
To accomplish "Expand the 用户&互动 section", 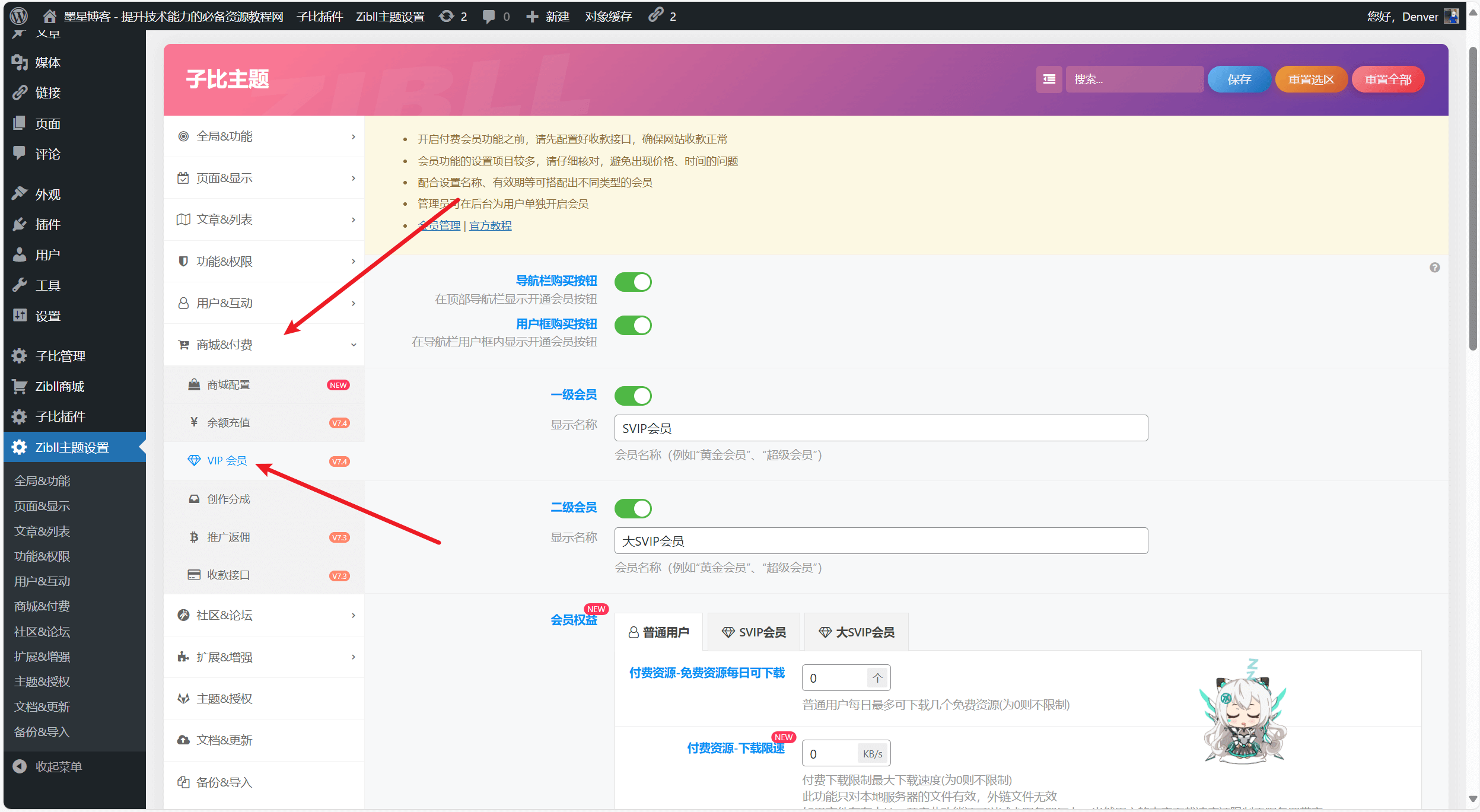I will (264, 303).
